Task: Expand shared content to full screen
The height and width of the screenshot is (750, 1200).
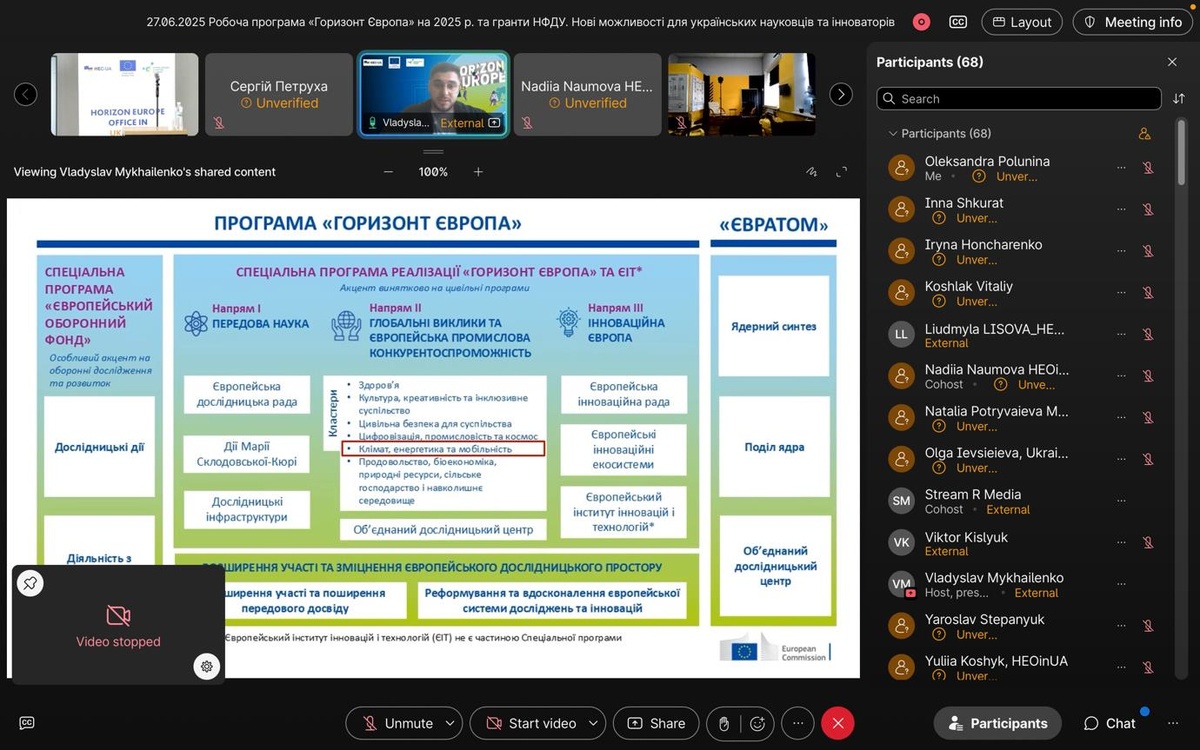Action: (x=842, y=172)
